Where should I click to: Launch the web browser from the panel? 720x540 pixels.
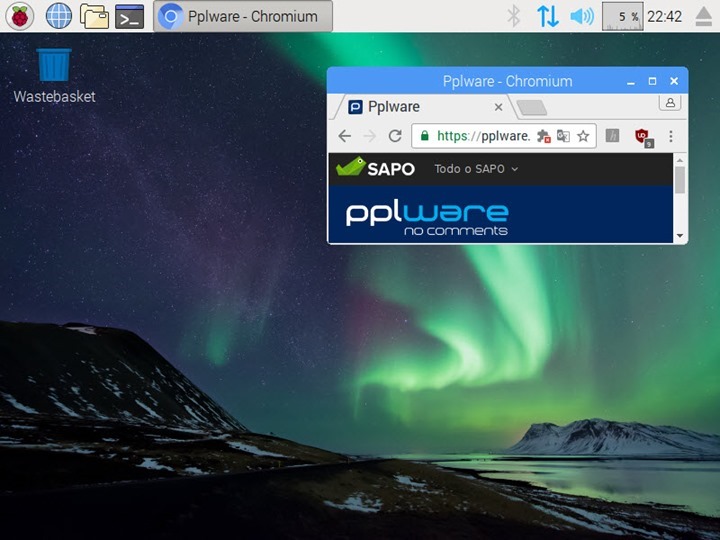point(59,16)
